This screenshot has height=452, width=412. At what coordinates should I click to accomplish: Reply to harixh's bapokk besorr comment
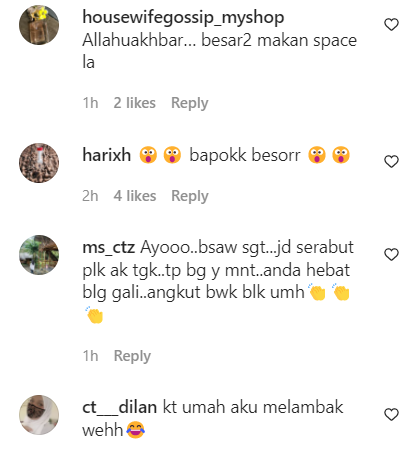tap(190, 196)
